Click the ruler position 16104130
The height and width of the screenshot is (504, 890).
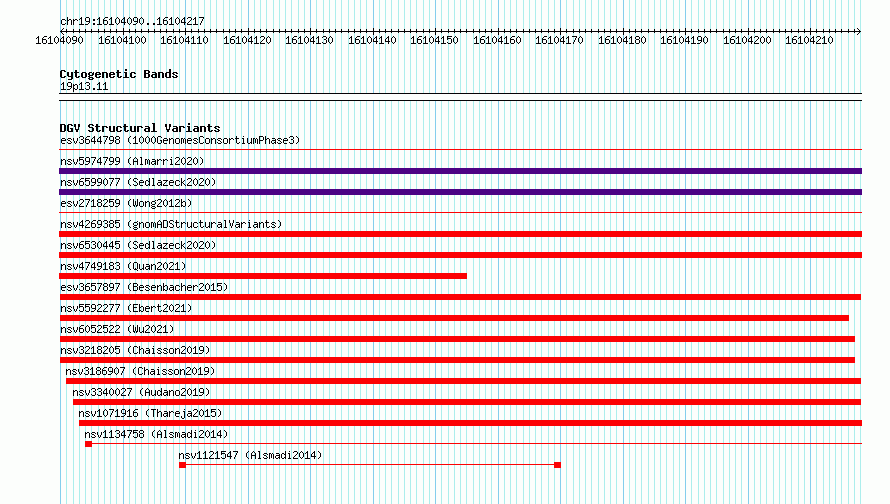pyautogui.click(x=309, y=40)
